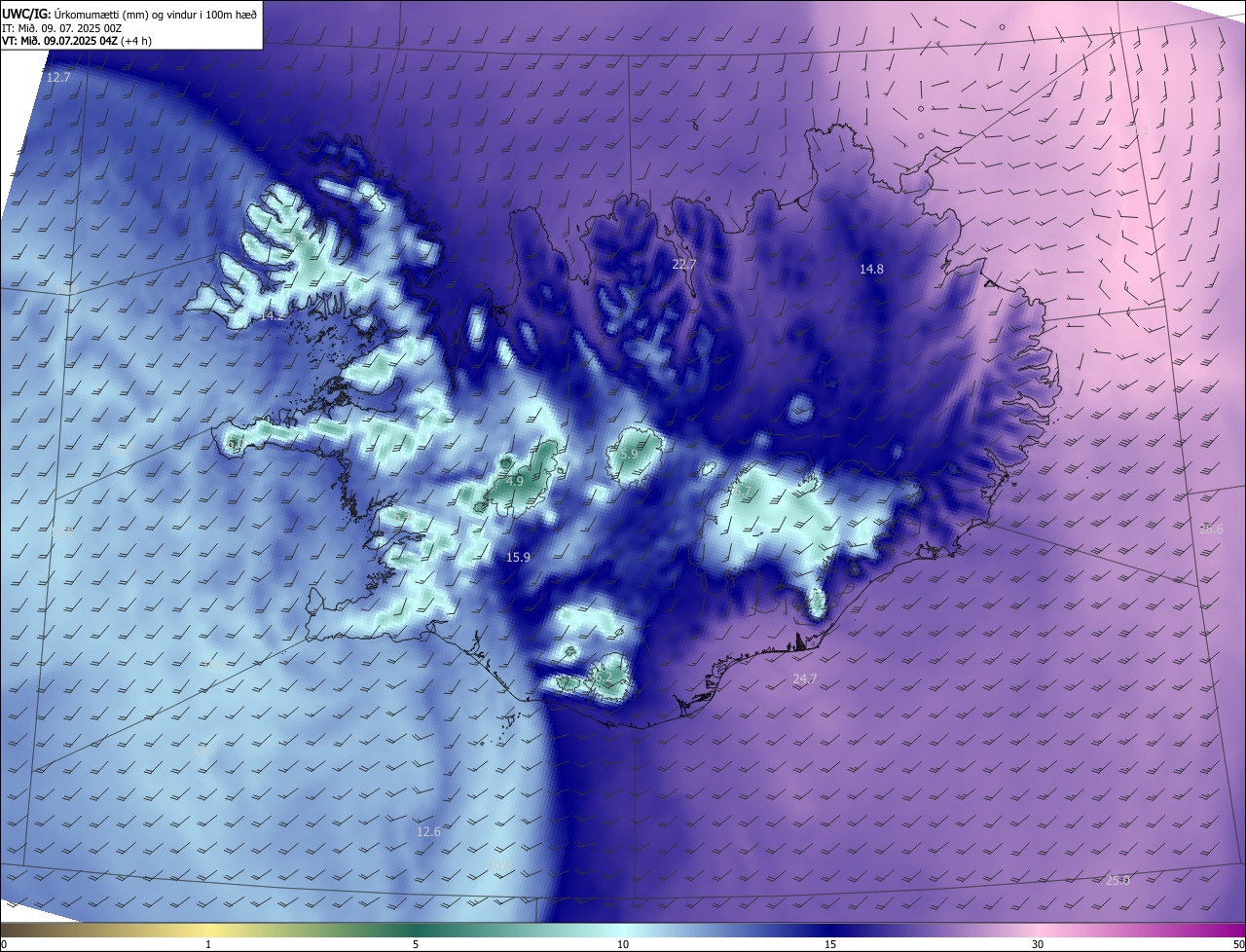The image size is (1246, 952).
Task: Click the valid time line 'VT: Mið. 09.07.2025 04Z (+4 h)'
Action: coord(77,41)
